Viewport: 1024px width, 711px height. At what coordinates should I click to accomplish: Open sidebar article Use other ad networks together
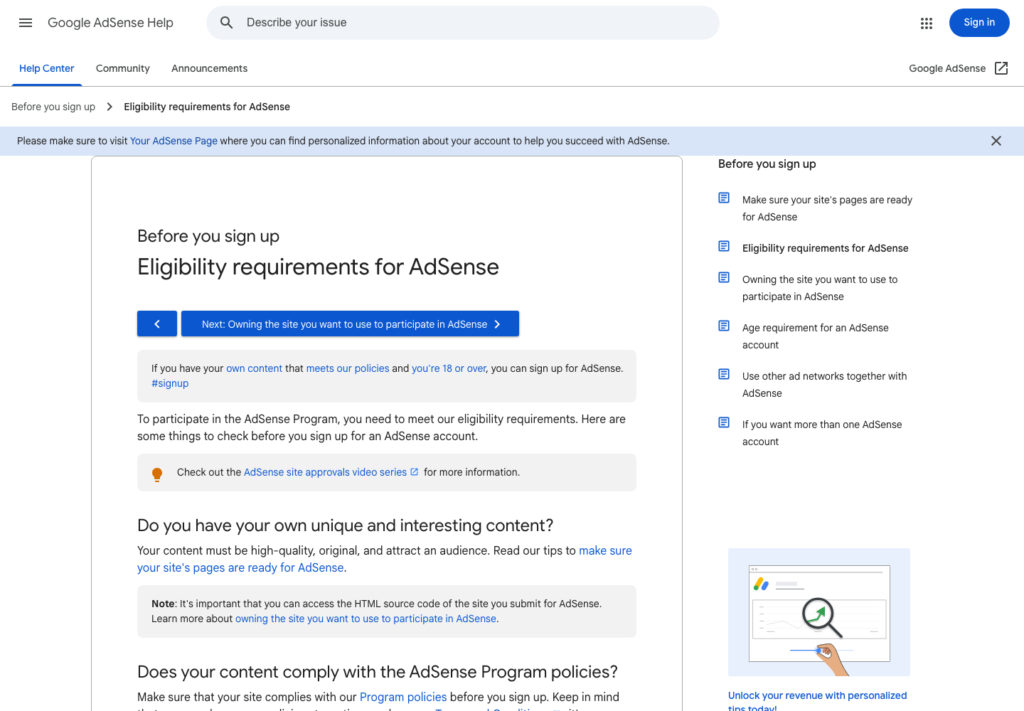coord(824,385)
